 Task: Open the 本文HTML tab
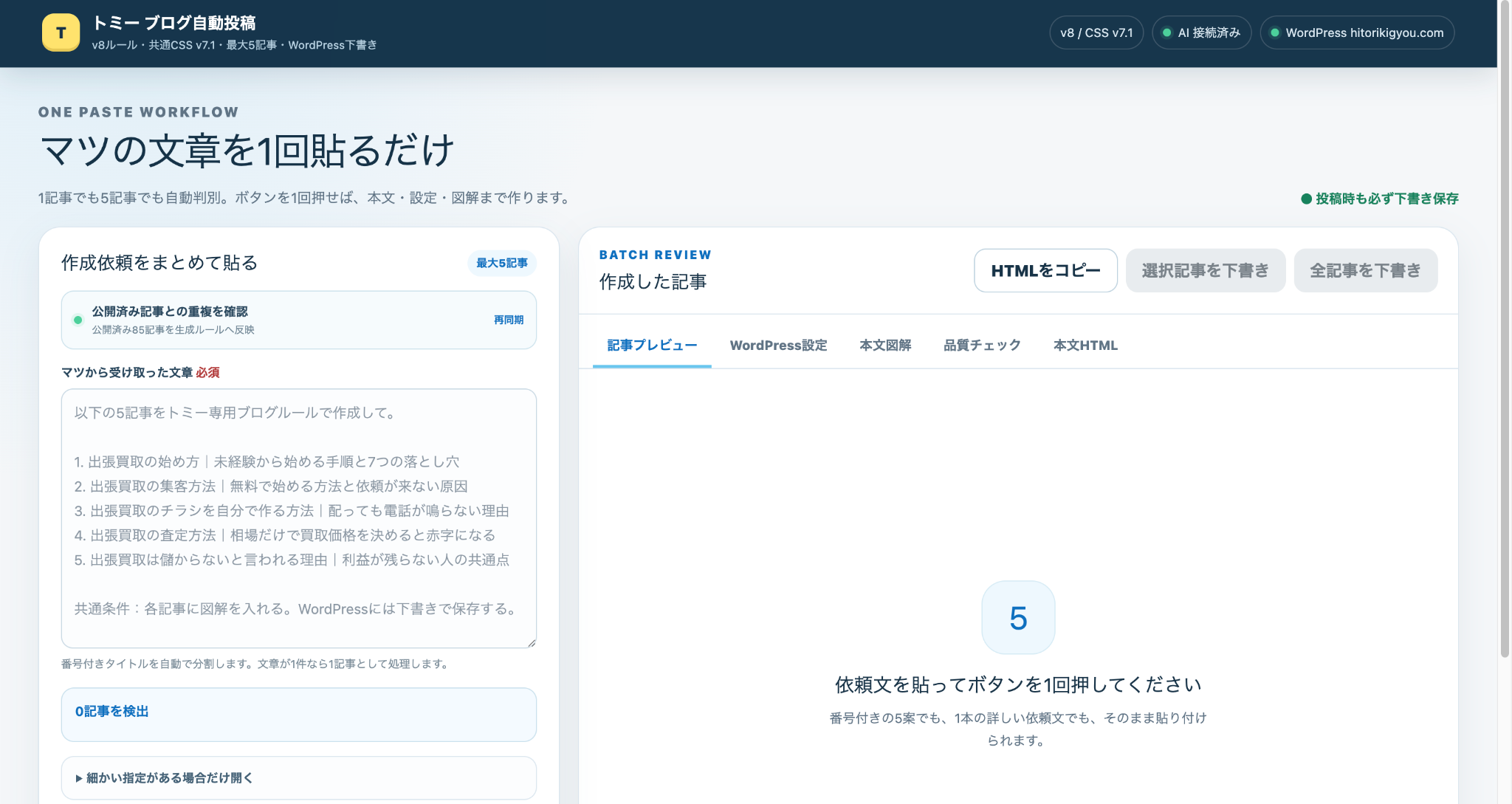tap(1085, 345)
